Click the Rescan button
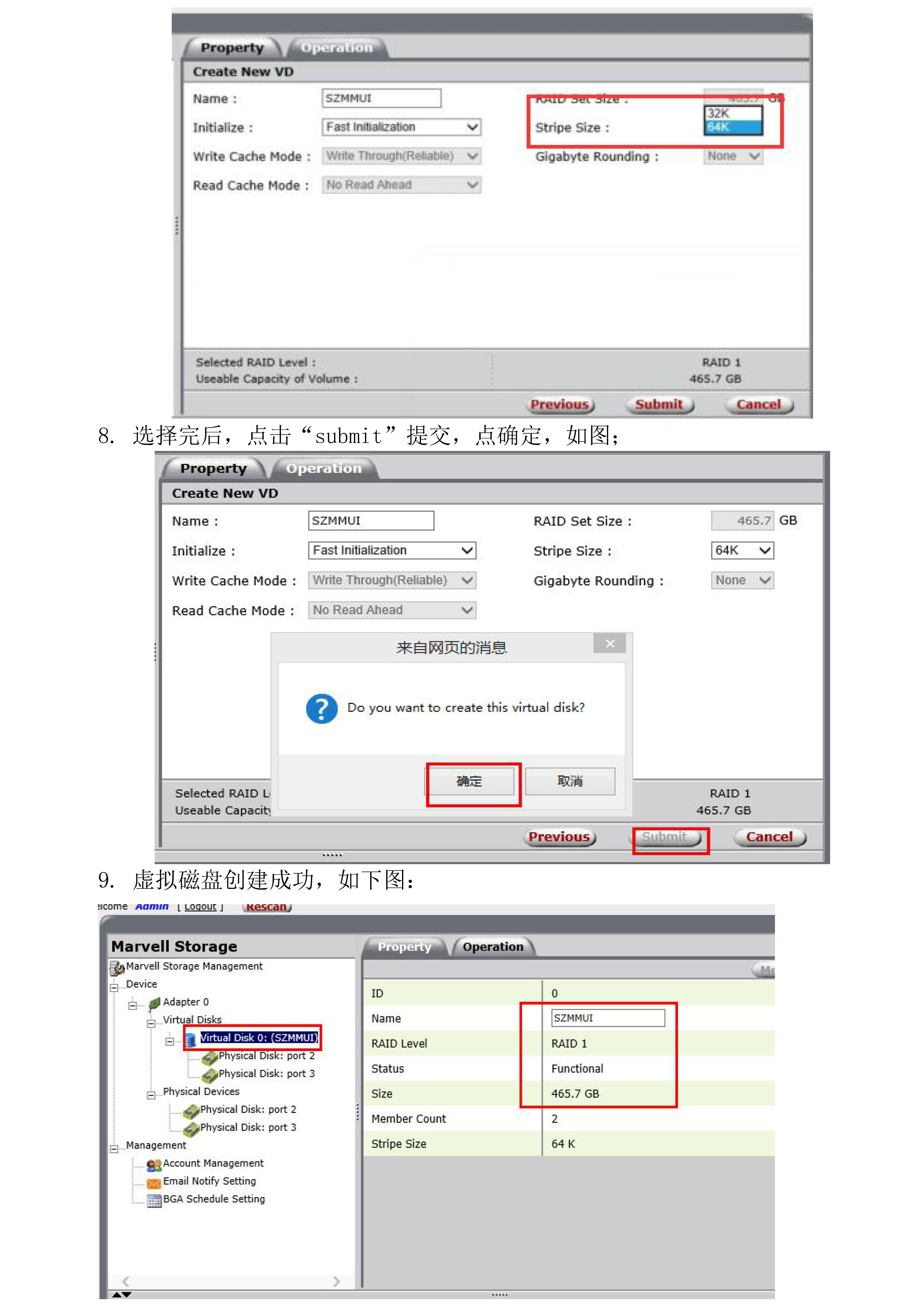Screen dimensions: 924x1307 coord(266,907)
